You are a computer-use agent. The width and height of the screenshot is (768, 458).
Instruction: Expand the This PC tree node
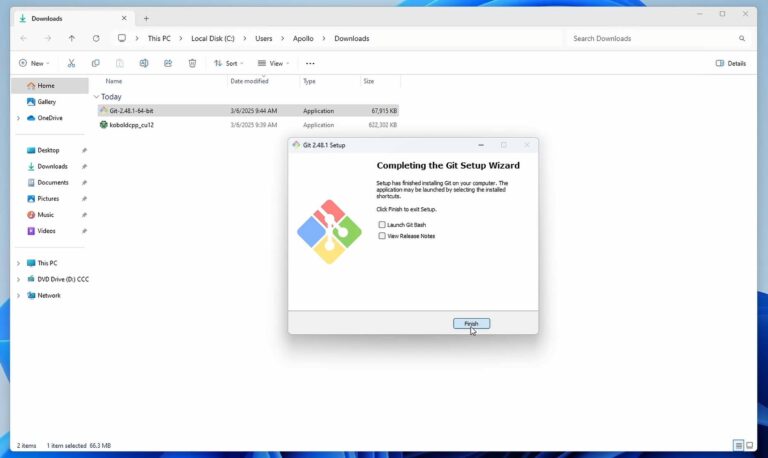pos(19,263)
